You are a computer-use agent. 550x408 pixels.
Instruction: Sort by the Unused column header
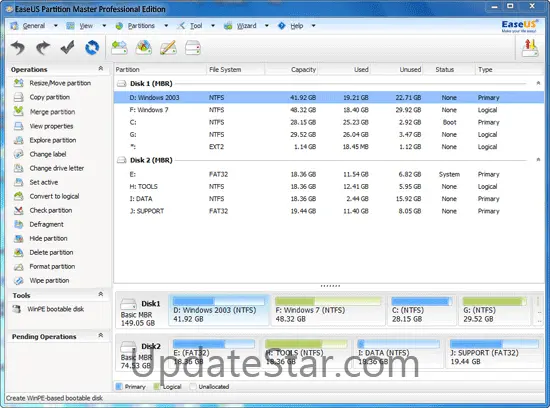397,69
